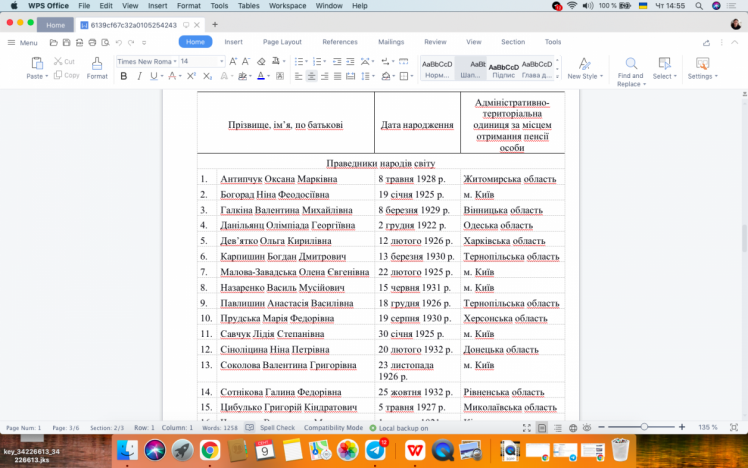Viewport: 748px width, 468px height.
Task: Click the Print icon in quick toolbar
Action: [92, 42]
